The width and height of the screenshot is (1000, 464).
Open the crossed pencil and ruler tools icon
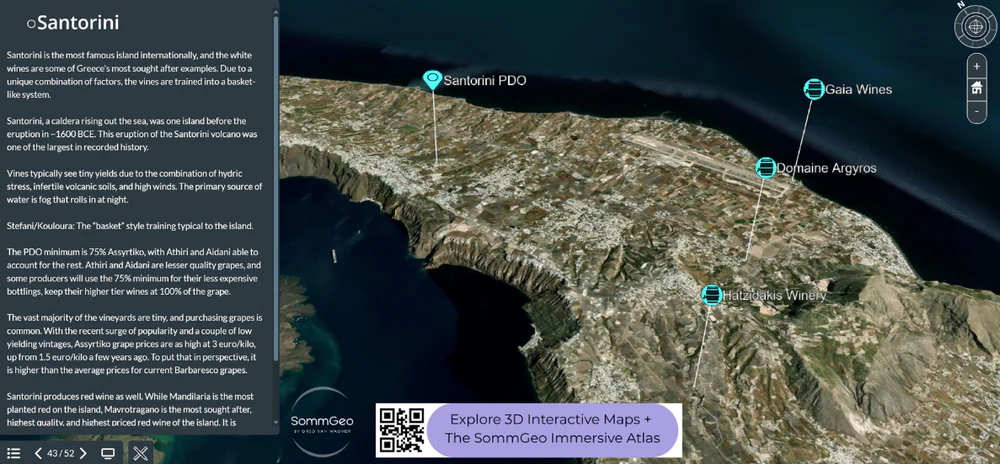point(141,453)
